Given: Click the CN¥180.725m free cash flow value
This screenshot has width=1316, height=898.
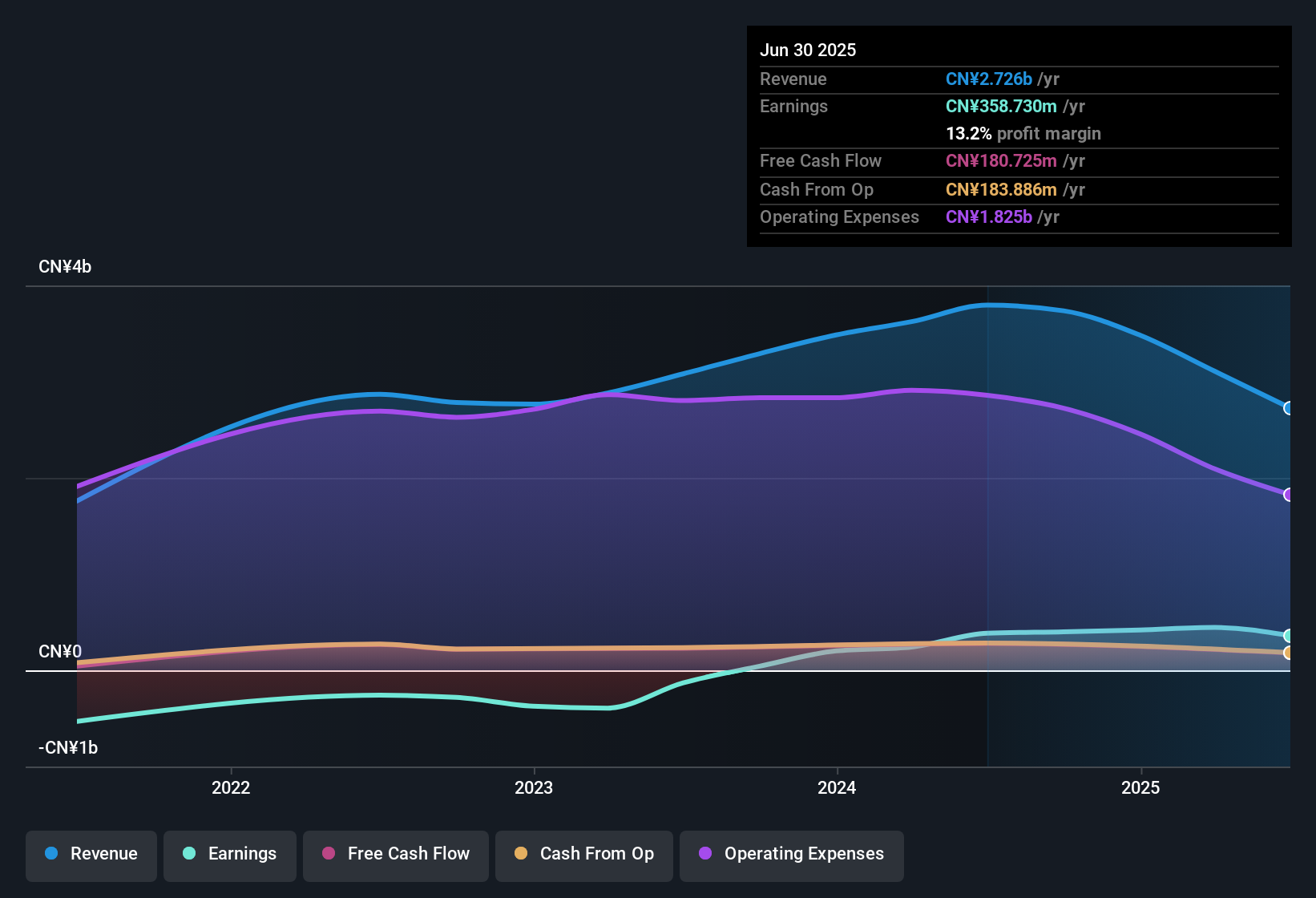Looking at the screenshot, I should pyautogui.click(x=1001, y=161).
